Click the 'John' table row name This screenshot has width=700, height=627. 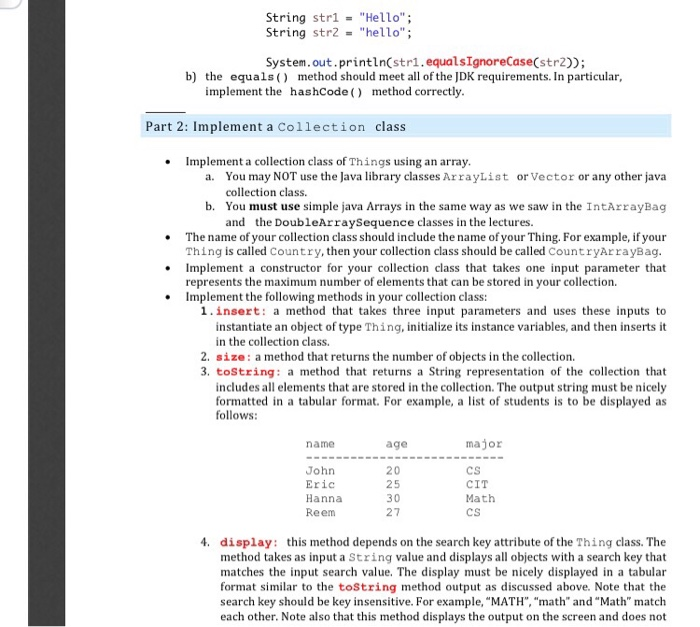pyautogui.click(x=320, y=471)
